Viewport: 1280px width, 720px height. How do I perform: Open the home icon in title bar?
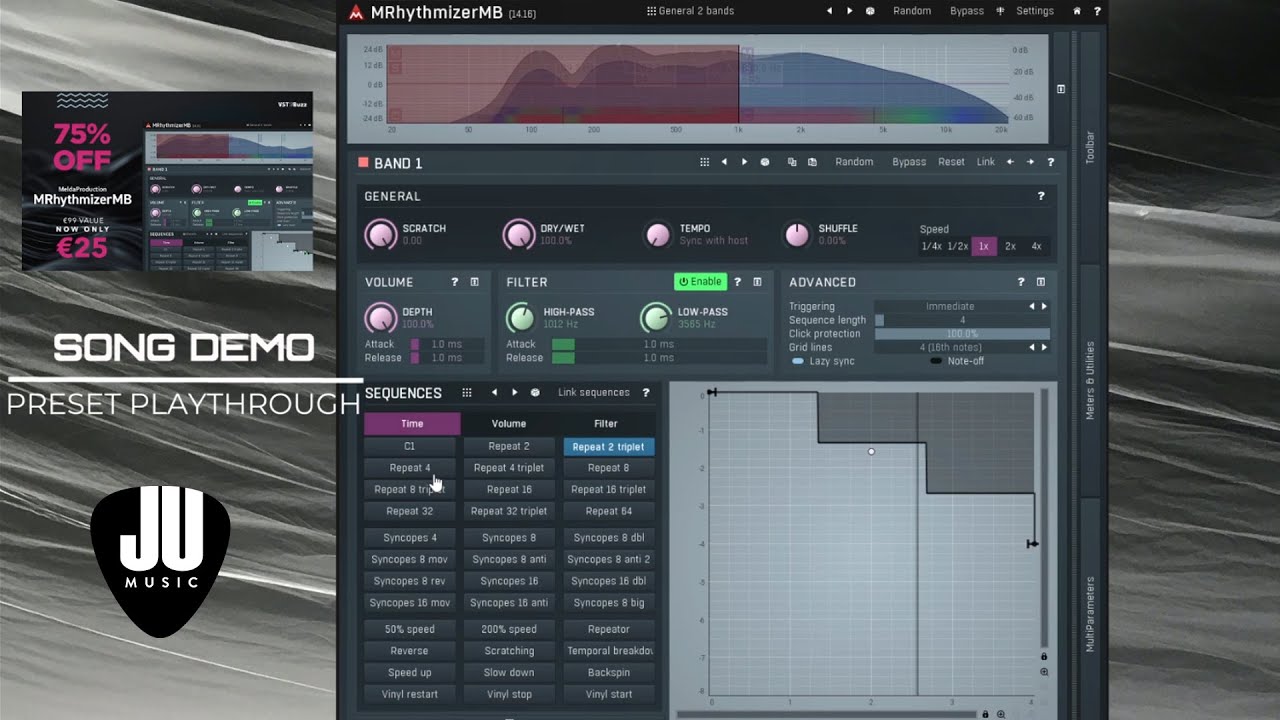point(1077,11)
